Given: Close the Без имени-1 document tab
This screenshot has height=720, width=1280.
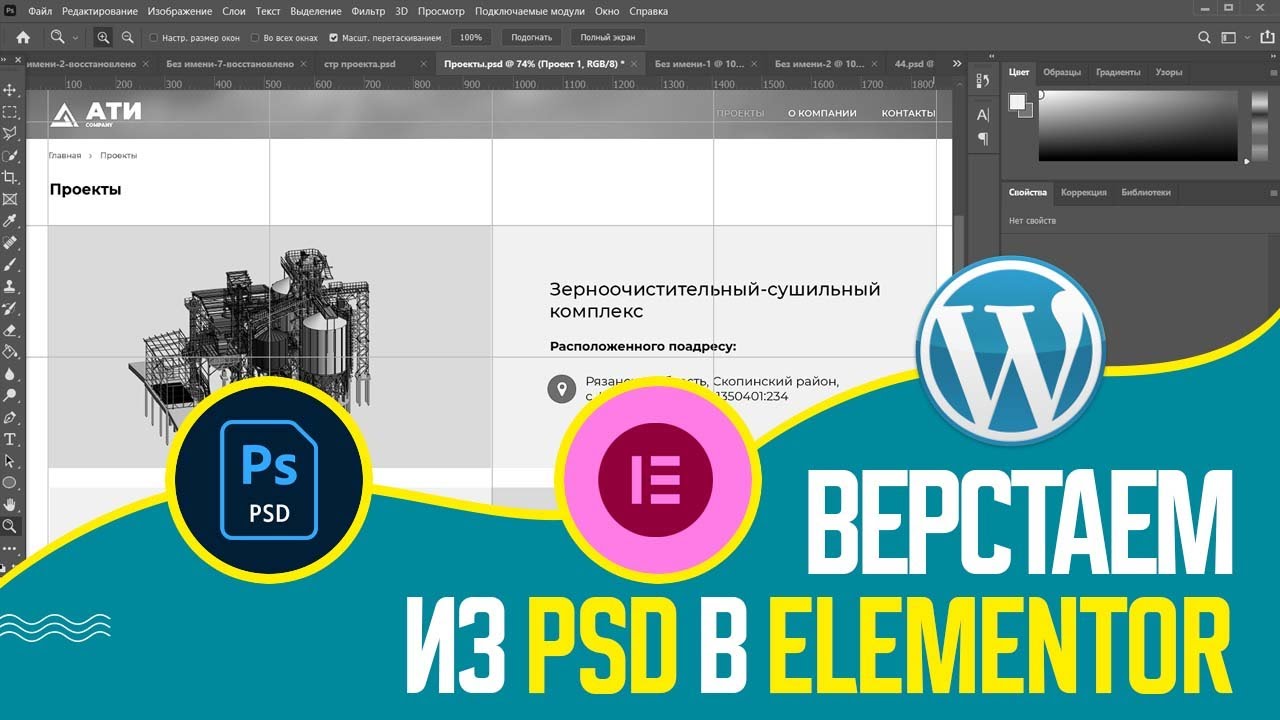Looking at the screenshot, I should (x=752, y=64).
